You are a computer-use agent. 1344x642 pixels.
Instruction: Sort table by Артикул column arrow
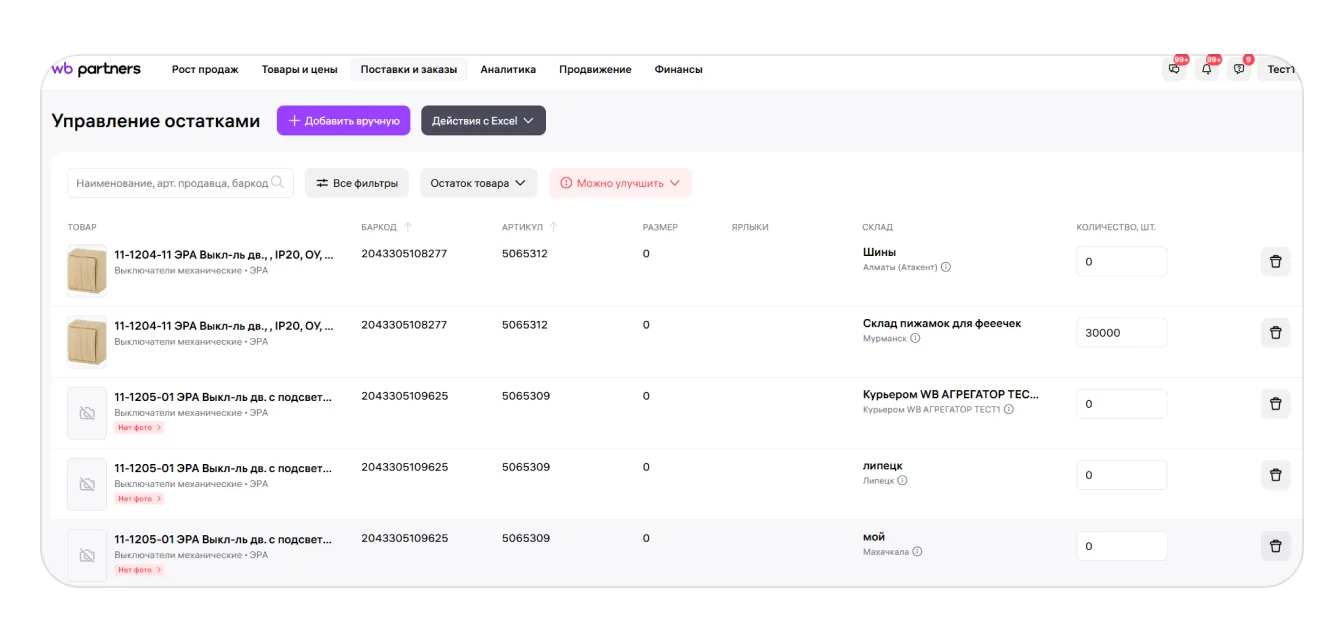point(554,227)
